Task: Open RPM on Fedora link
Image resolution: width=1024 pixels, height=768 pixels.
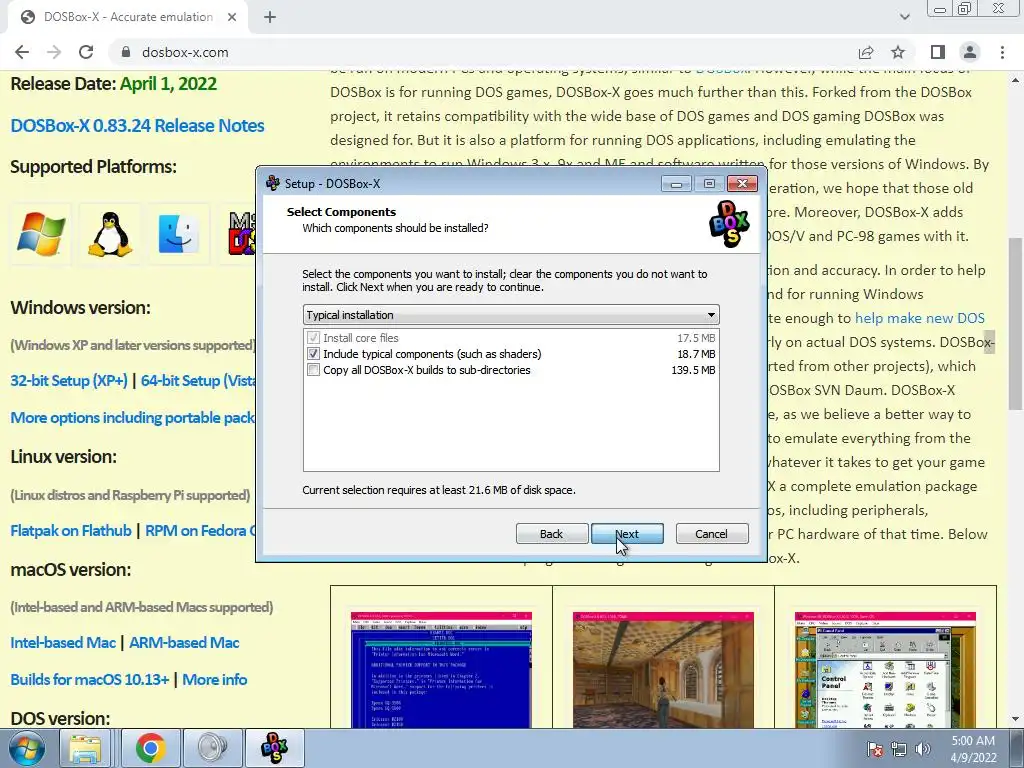Action: coord(200,531)
